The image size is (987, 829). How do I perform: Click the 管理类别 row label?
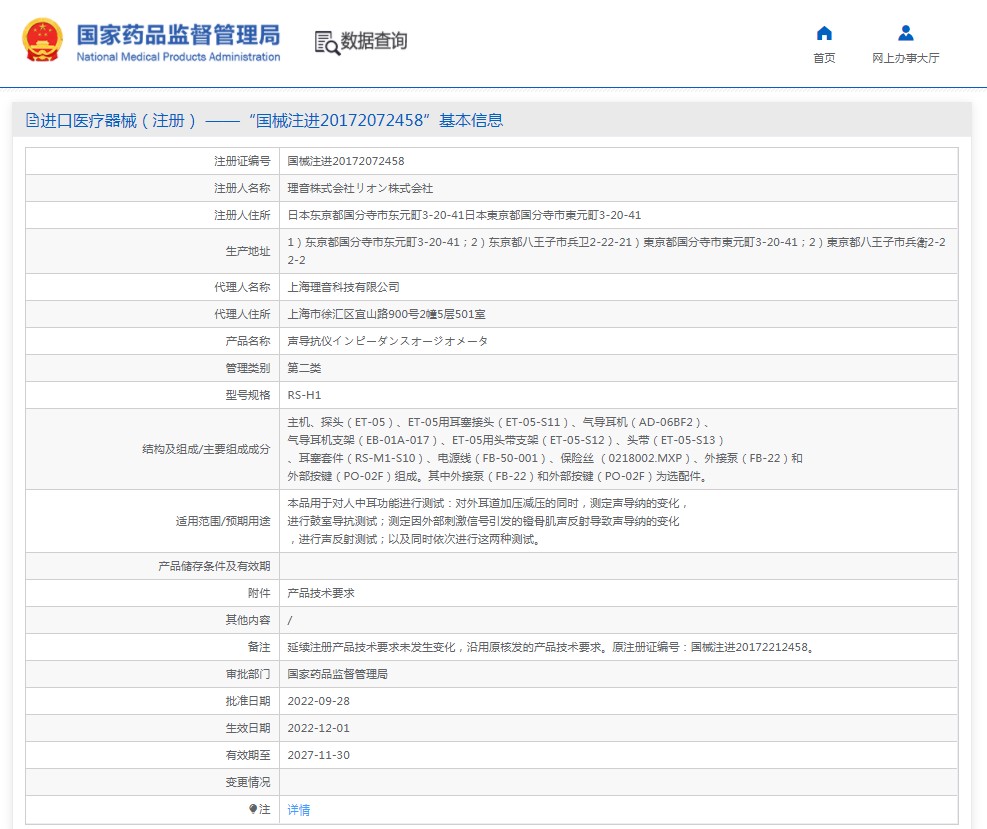pos(247,368)
